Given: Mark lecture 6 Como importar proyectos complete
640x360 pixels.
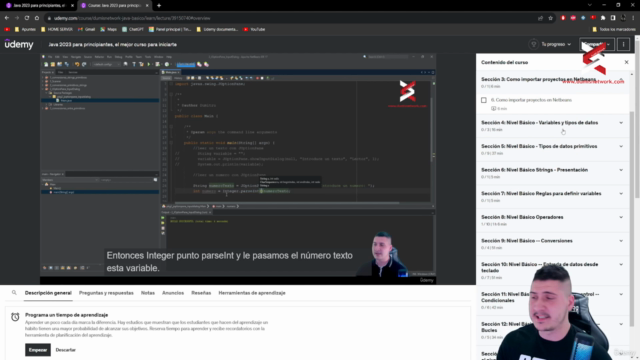Looking at the screenshot, I should click(x=484, y=100).
